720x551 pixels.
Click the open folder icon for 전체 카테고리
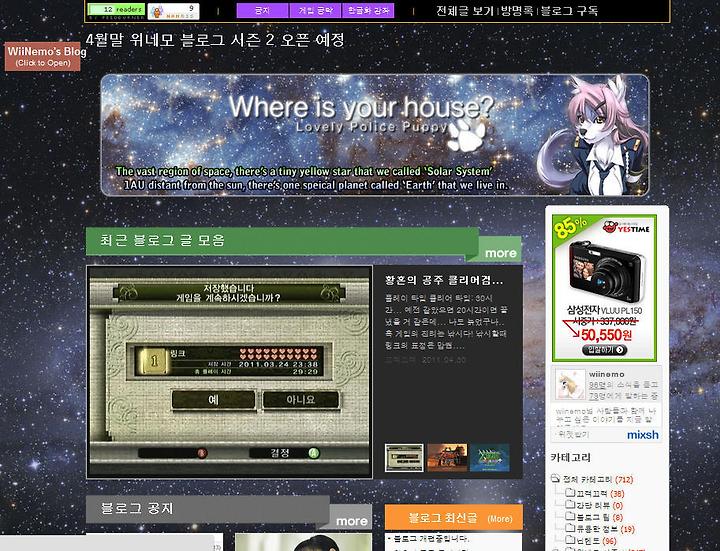tap(556, 478)
